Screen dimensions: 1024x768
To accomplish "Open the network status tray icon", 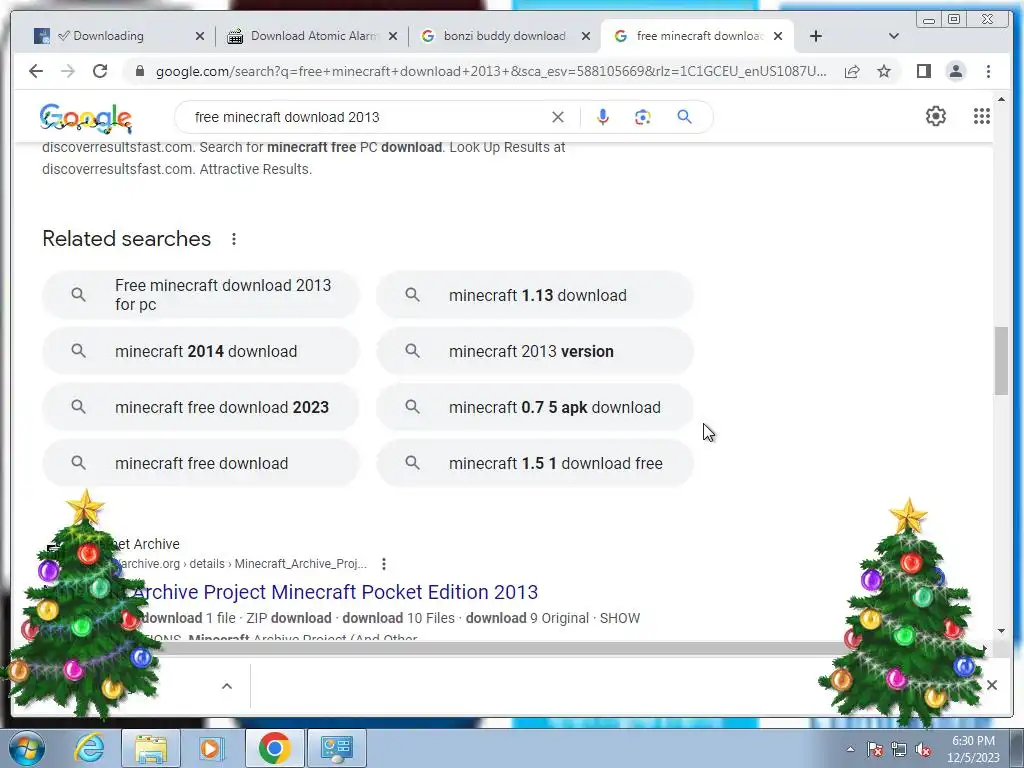I will pos(899,750).
